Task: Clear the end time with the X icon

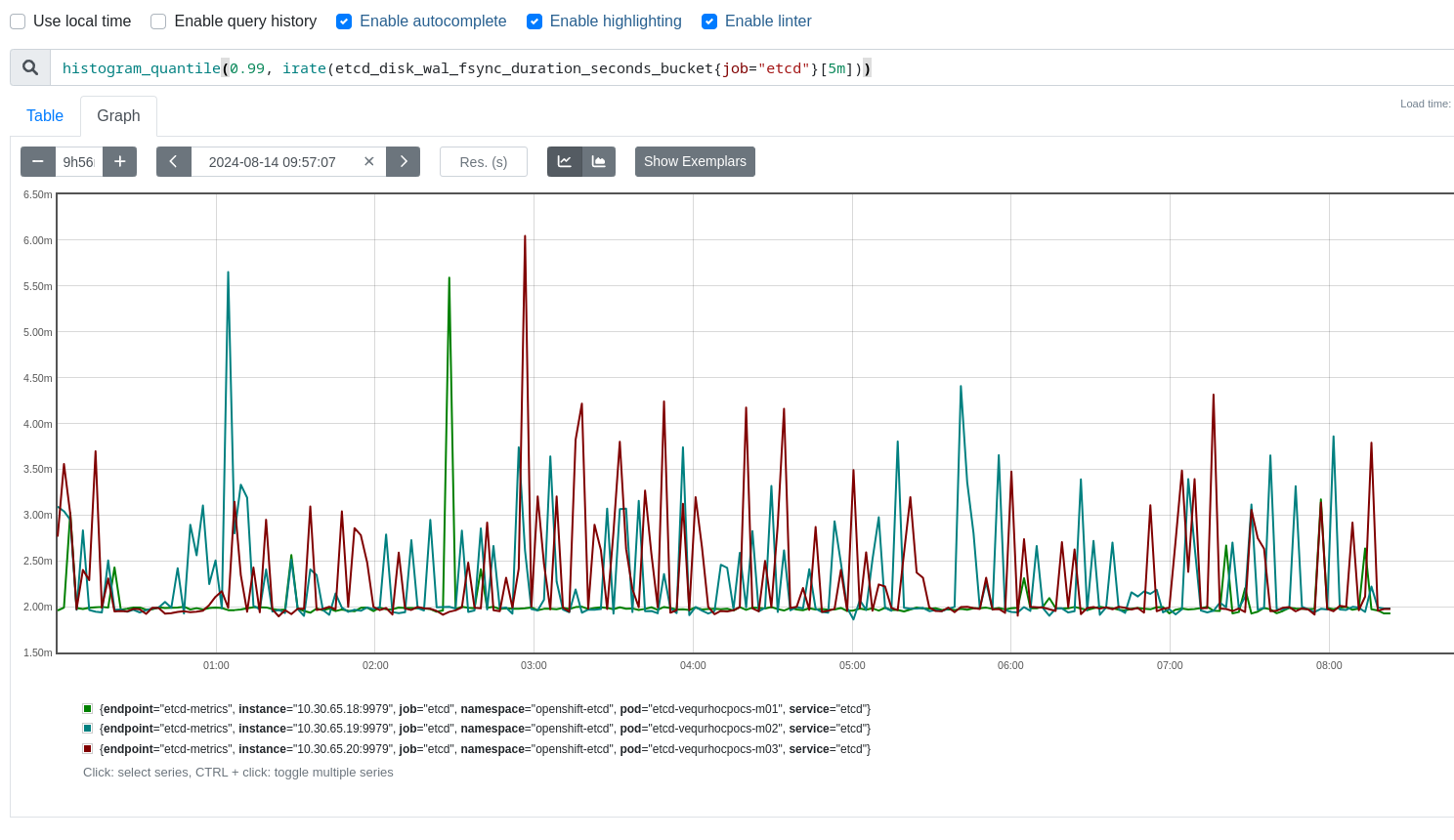Action: [x=369, y=161]
